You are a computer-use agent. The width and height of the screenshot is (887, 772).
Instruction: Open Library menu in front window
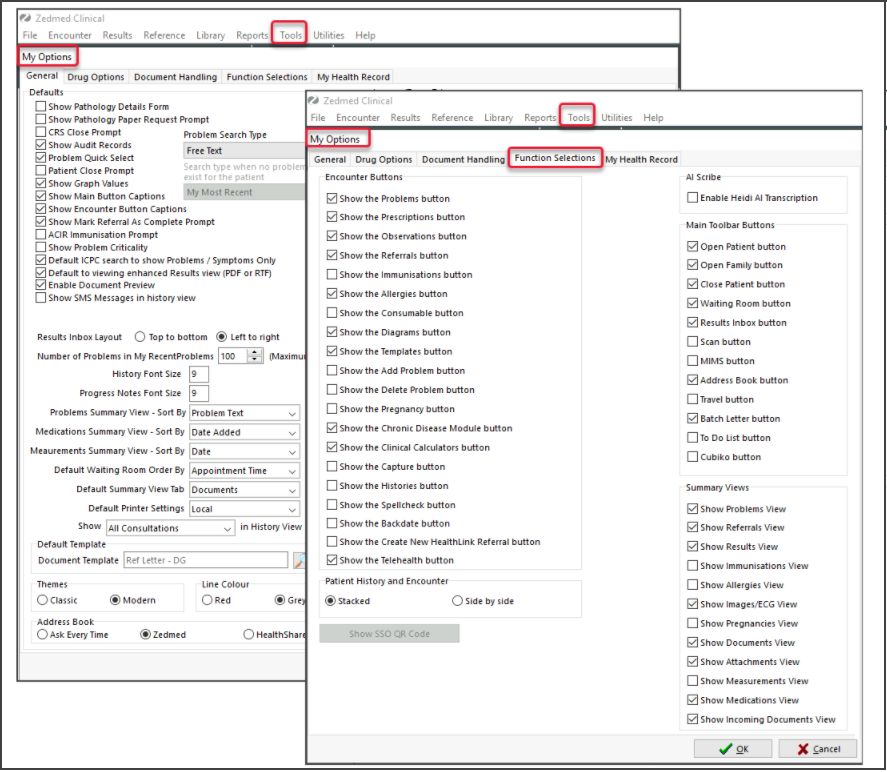(x=498, y=118)
